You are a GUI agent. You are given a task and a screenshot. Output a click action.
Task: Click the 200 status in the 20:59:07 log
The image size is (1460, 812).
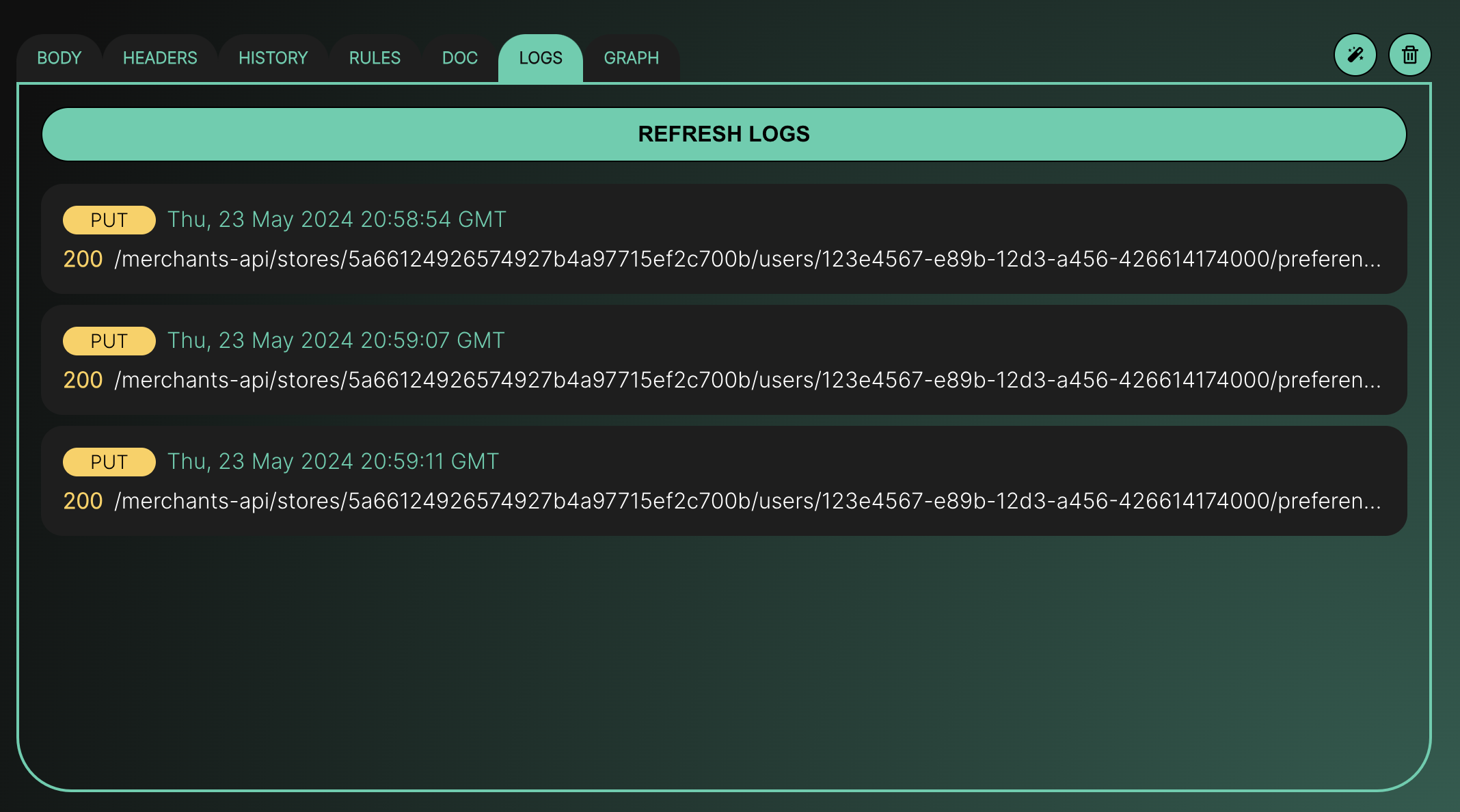(x=83, y=380)
